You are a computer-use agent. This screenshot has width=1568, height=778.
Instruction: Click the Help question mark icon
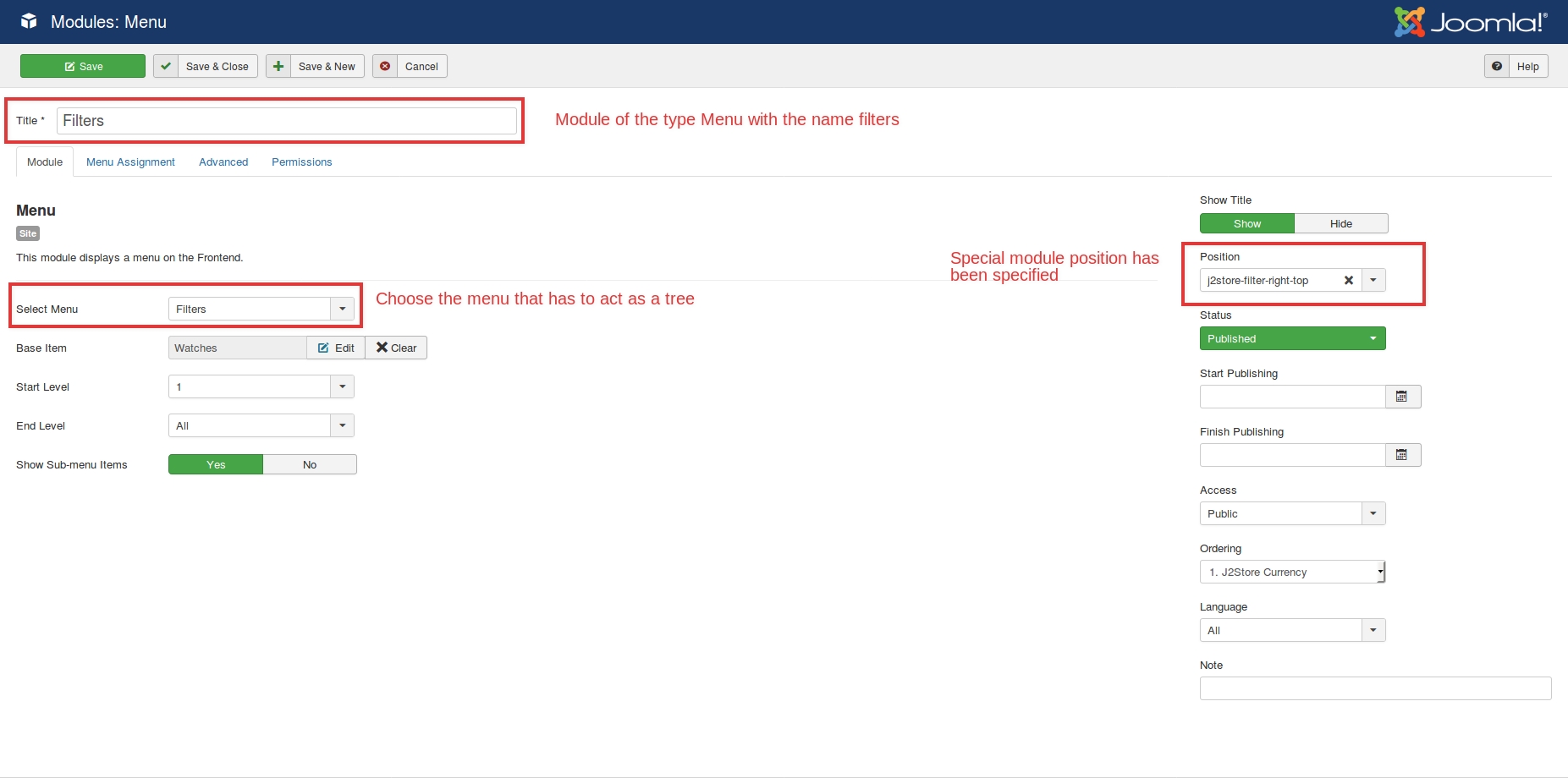pos(1497,67)
